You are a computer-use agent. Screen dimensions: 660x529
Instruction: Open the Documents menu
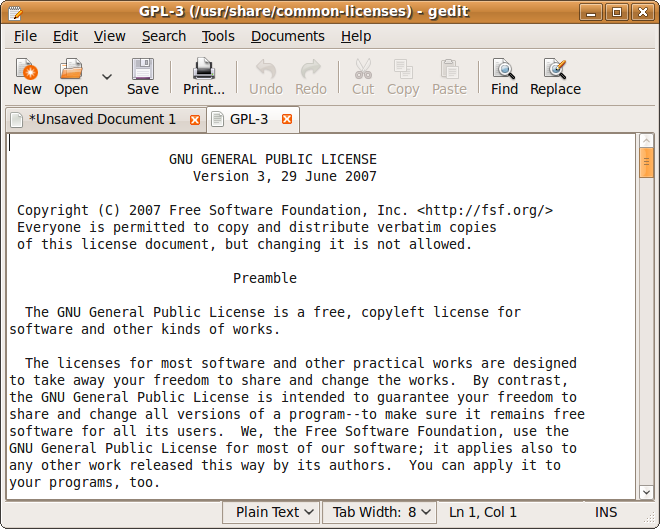tap(288, 36)
